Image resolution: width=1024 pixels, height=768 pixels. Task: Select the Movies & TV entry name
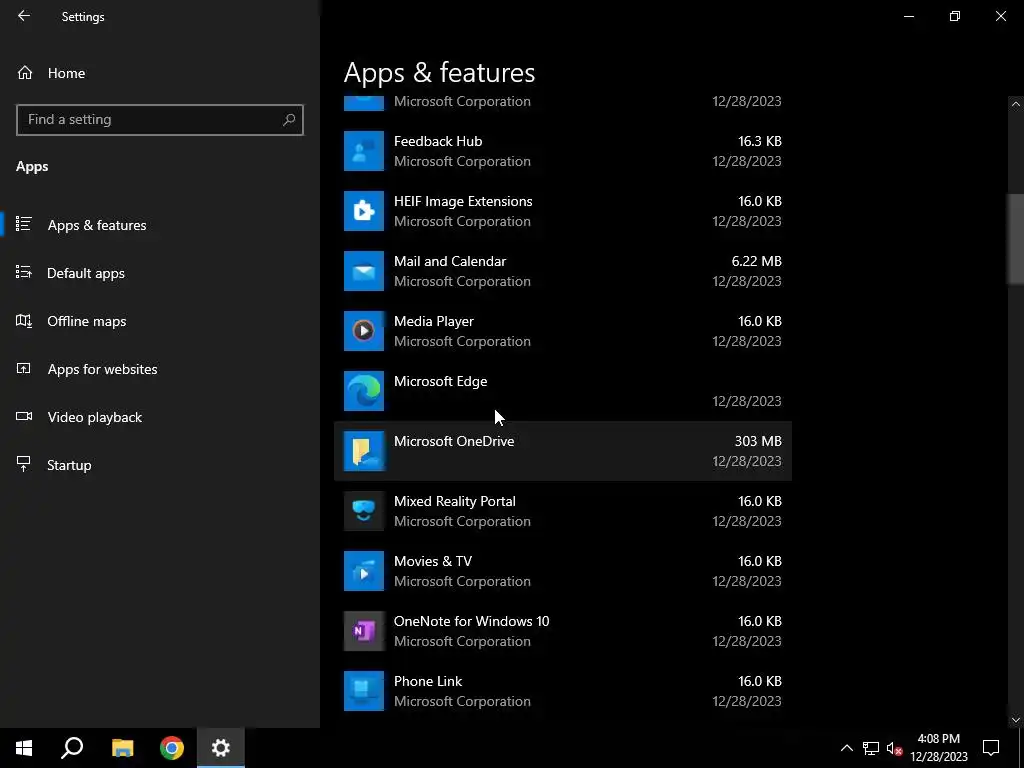(x=432, y=562)
